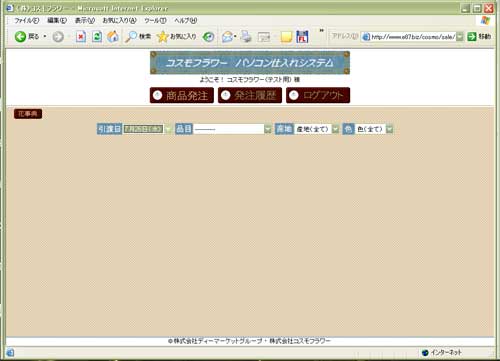Viewport: 500px width, 361px height.
Task: Expand the 引渡日 date dropdown
Action: point(168,129)
